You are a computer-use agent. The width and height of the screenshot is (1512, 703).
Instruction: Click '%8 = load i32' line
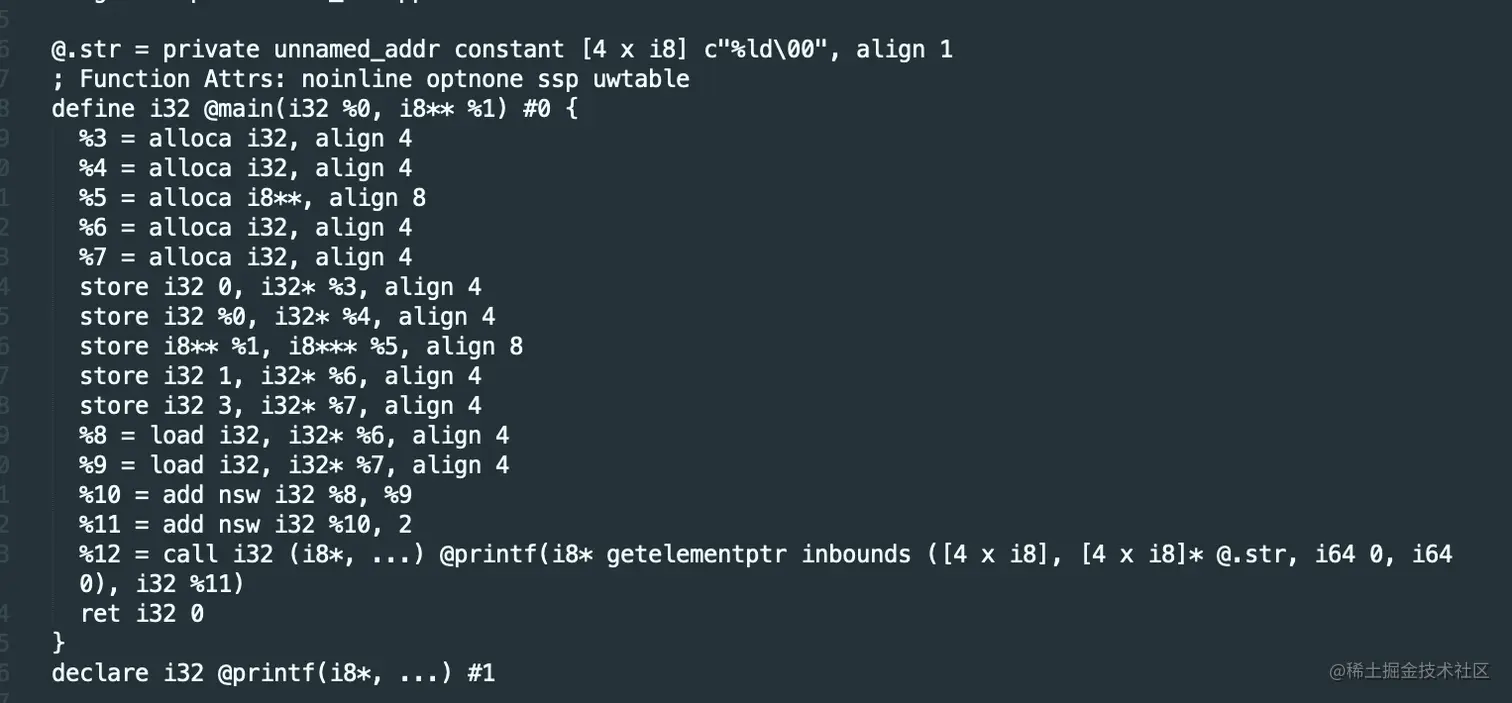tap(295, 435)
